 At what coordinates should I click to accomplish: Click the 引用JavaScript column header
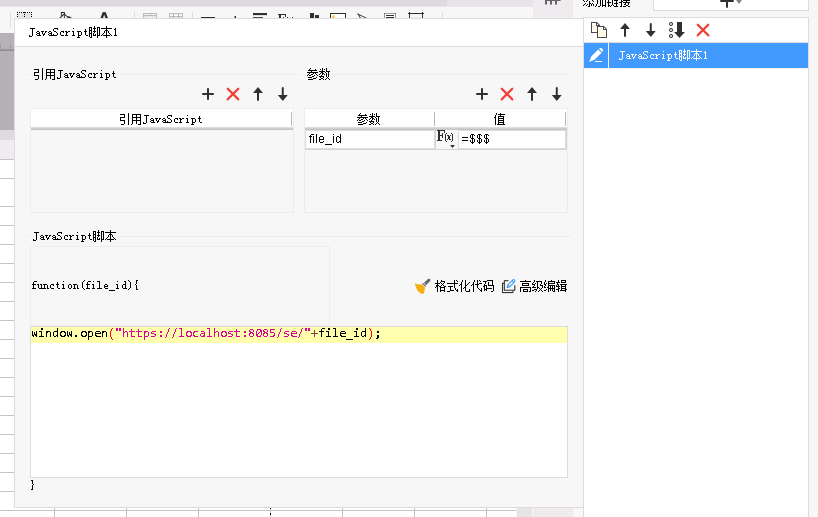pyautogui.click(x=161, y=119)
